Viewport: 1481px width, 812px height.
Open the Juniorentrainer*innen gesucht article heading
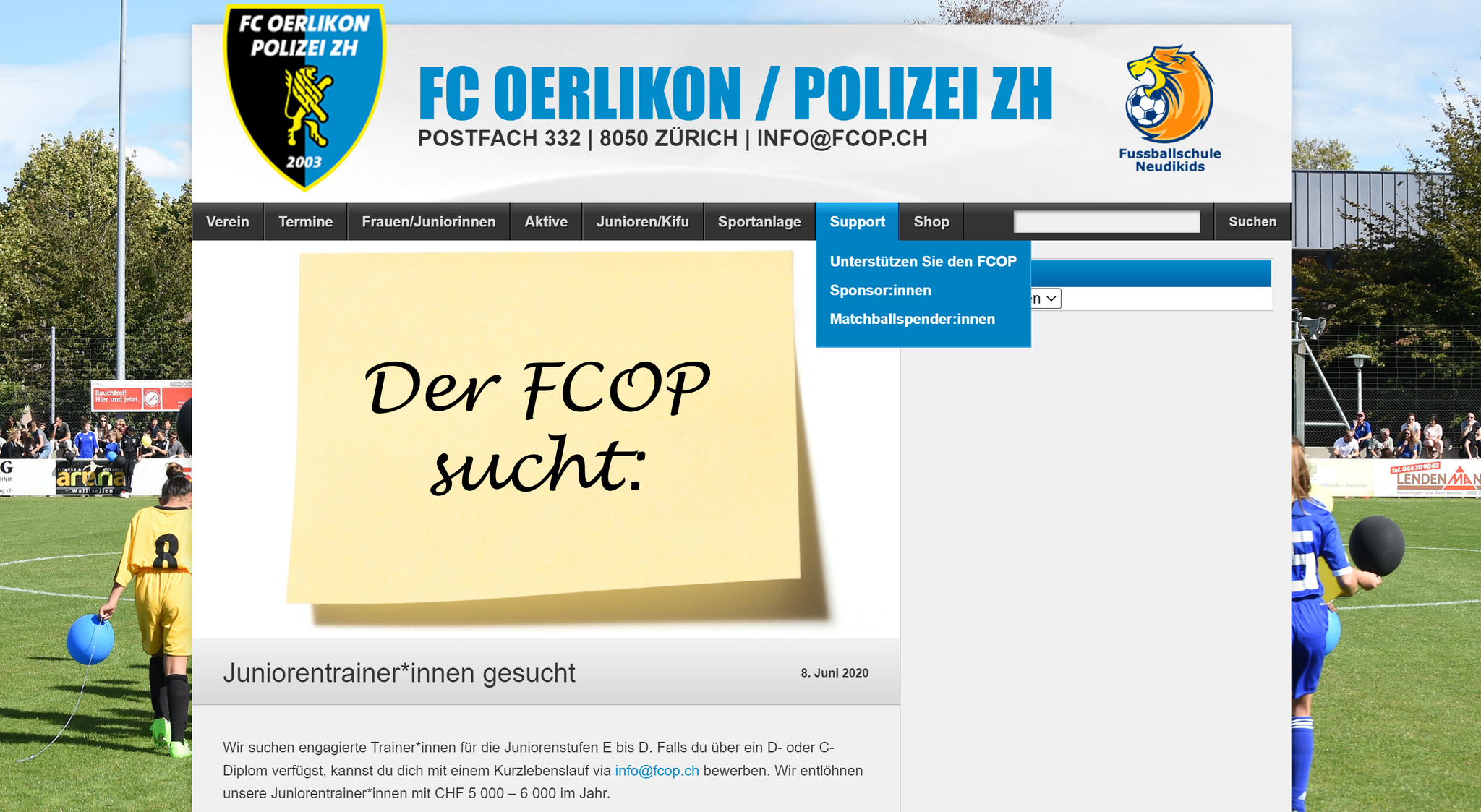point(399,673)
